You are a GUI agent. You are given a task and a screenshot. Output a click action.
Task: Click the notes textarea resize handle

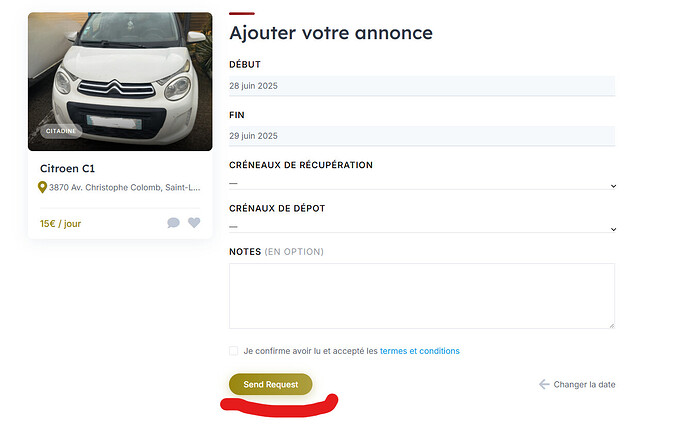click(x=612, y=325)
